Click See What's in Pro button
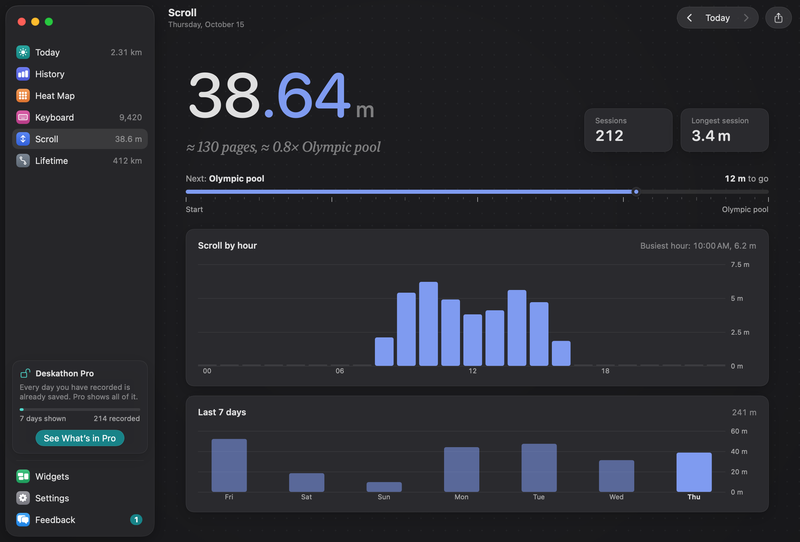Viewport: 800px width, 542px height. [x=80, y=438]
